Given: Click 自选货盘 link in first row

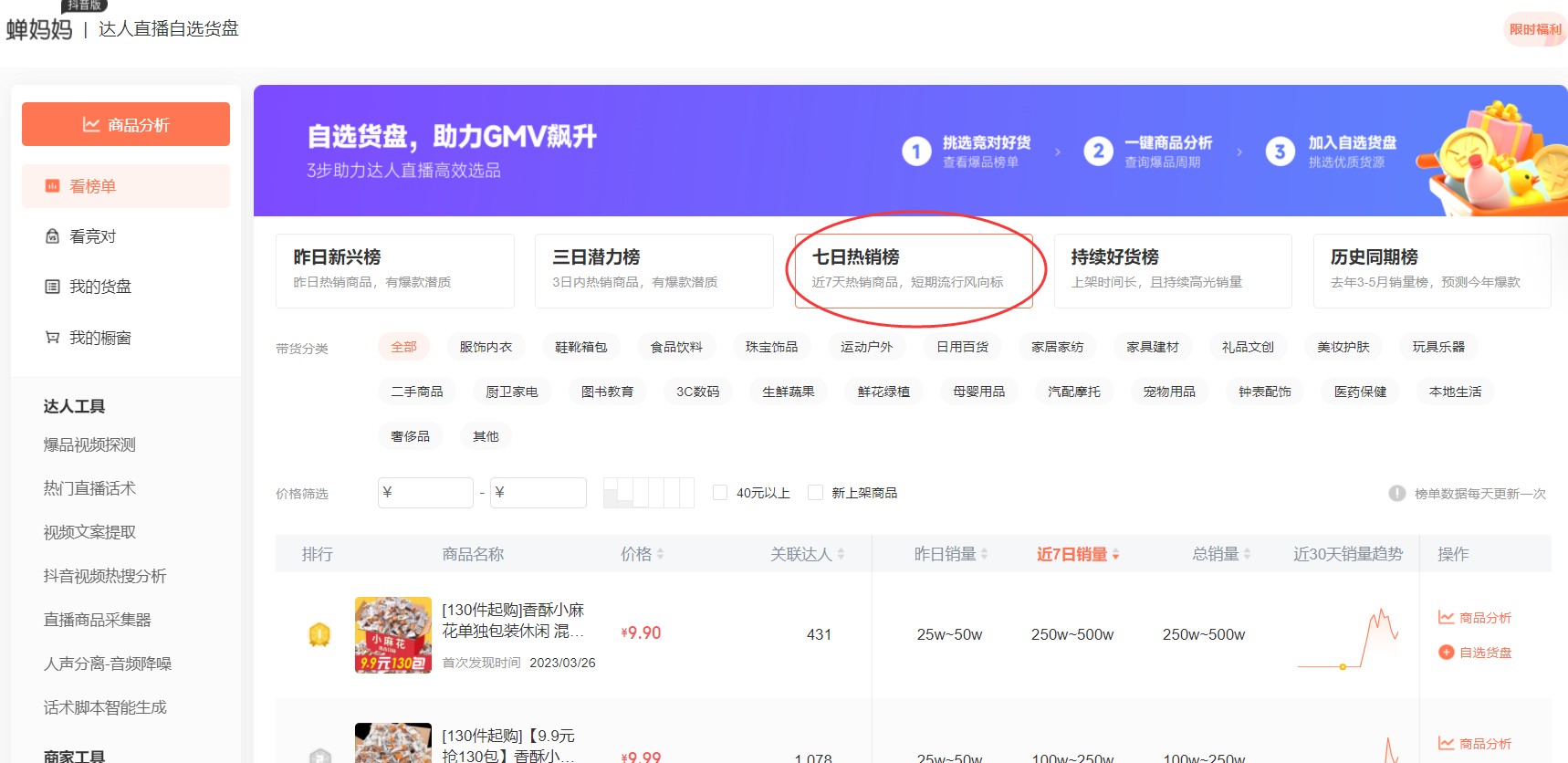Looking at the screenshot, I should pos(1485,653).
